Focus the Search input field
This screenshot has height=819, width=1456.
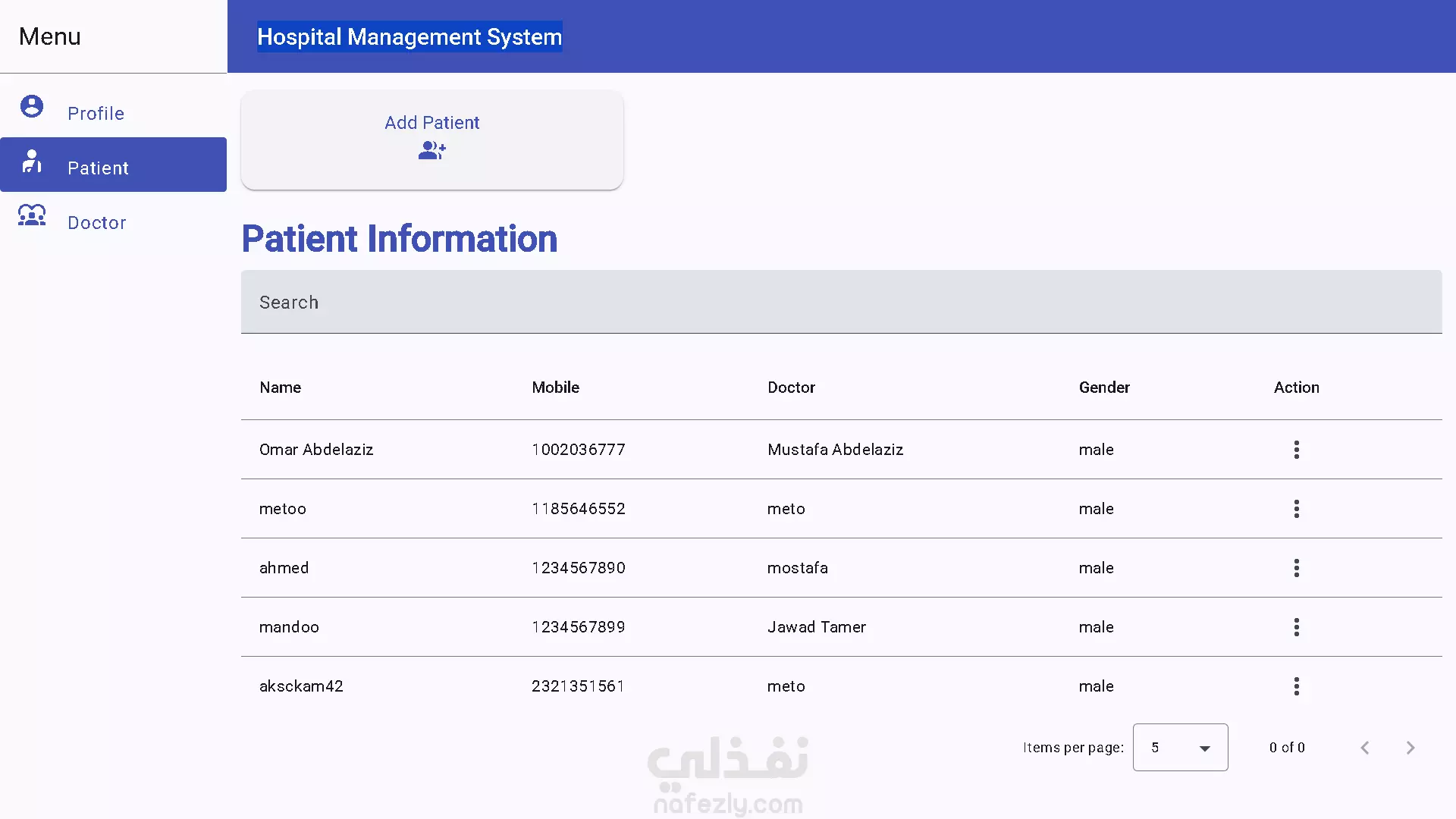[842, 302]
